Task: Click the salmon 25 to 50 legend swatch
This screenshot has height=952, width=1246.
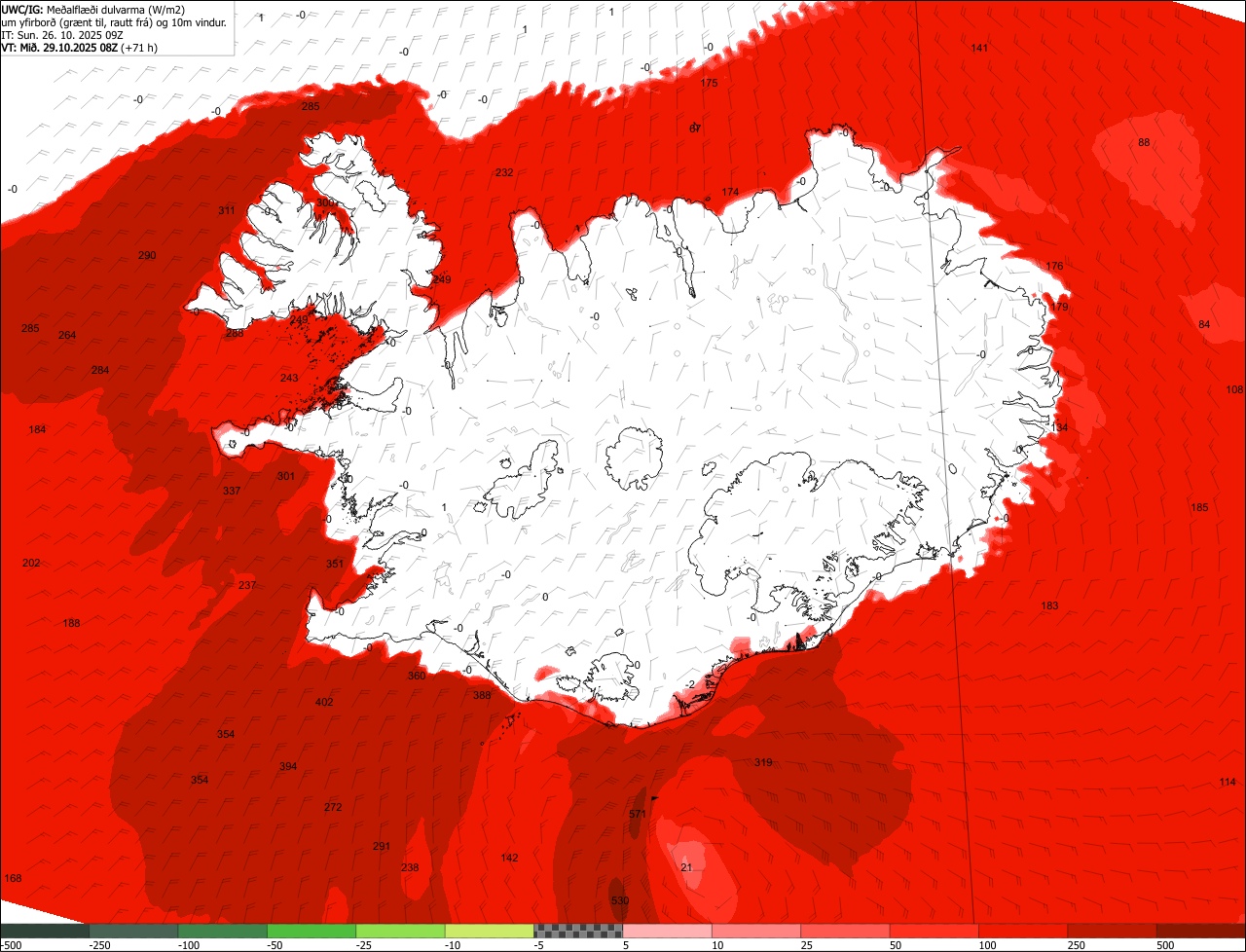Action: [846, 931]
